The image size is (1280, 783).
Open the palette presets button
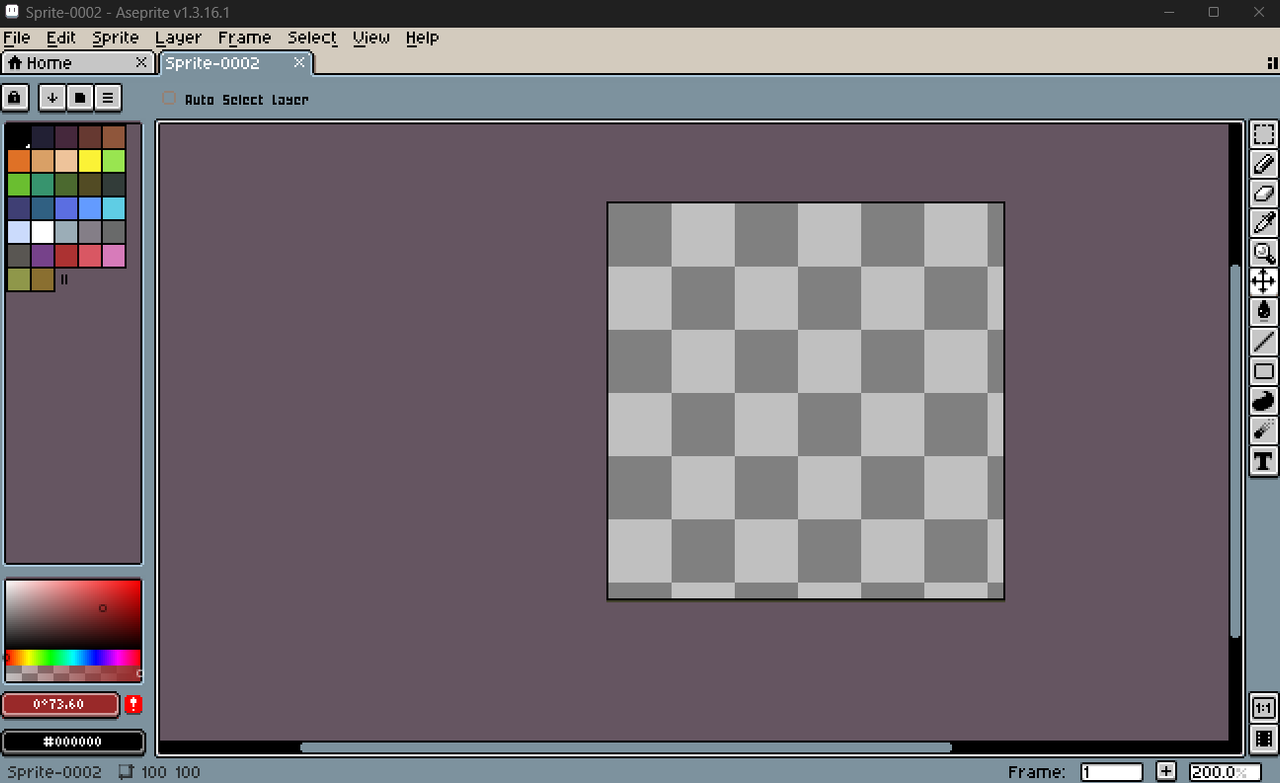(80, 98)
